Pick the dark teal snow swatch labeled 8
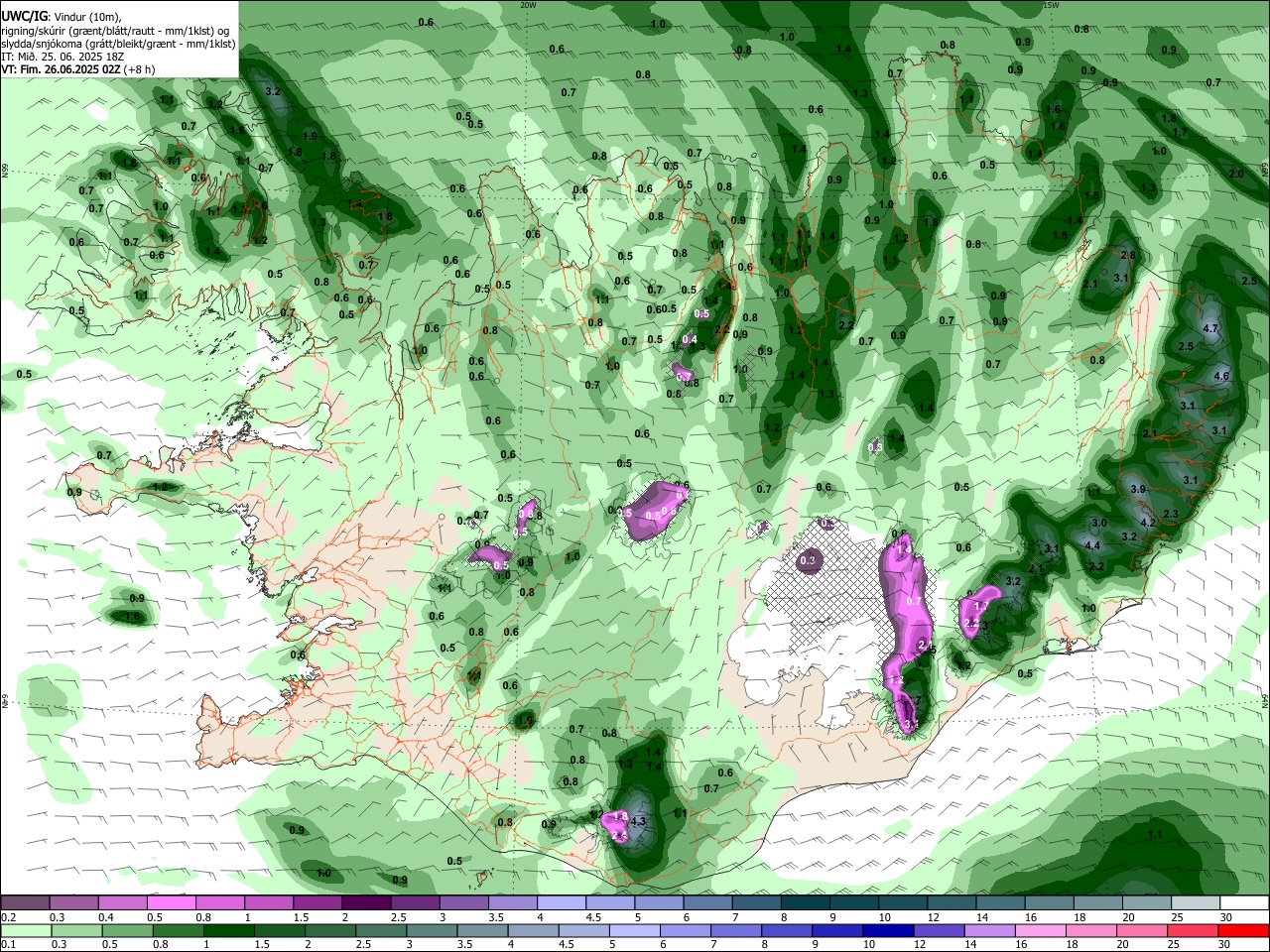Image resolution: width=1270 pixels, height=952 pixels. 805,903
